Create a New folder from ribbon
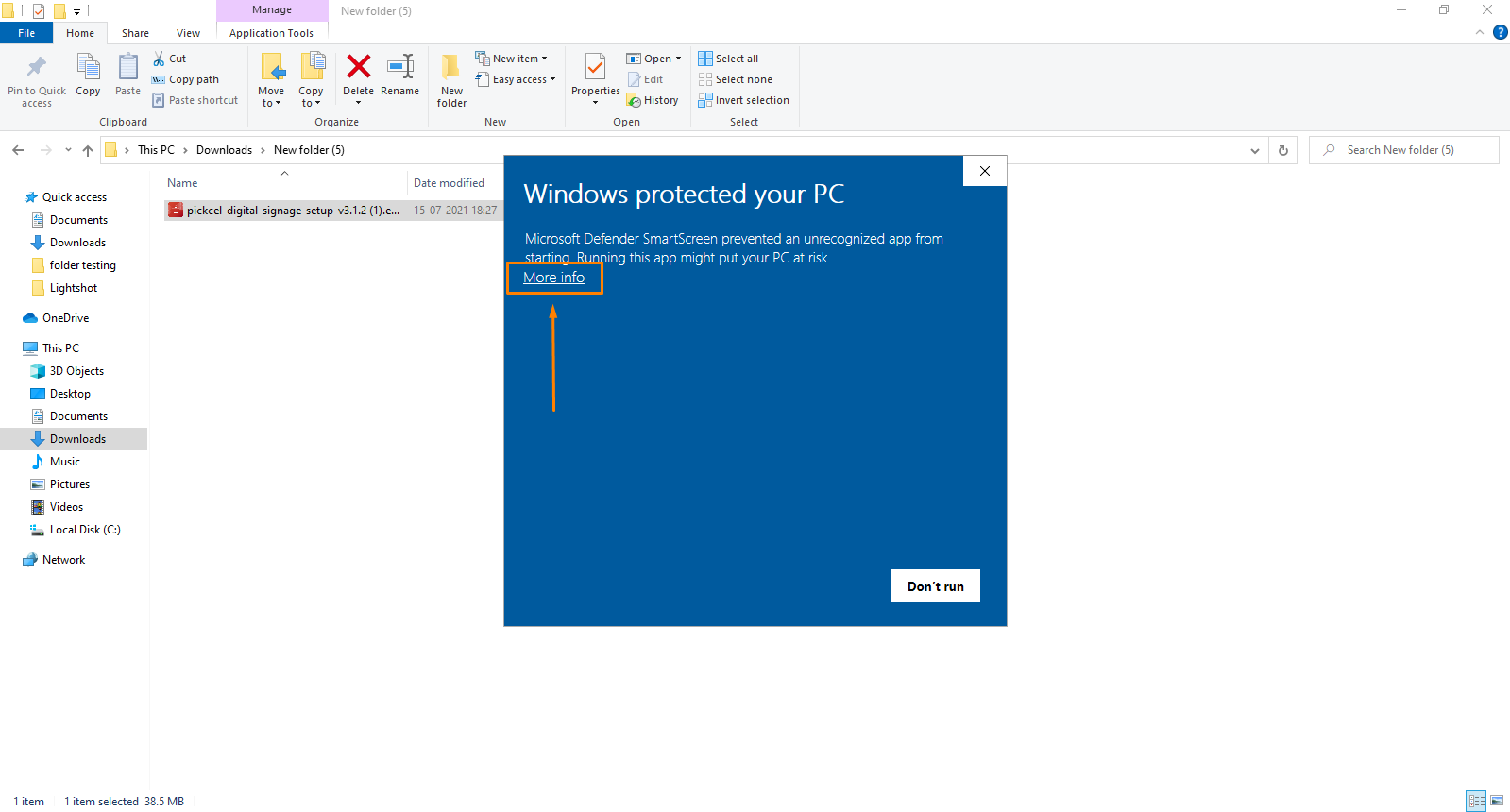1510x812 pixels. point(451,79)
